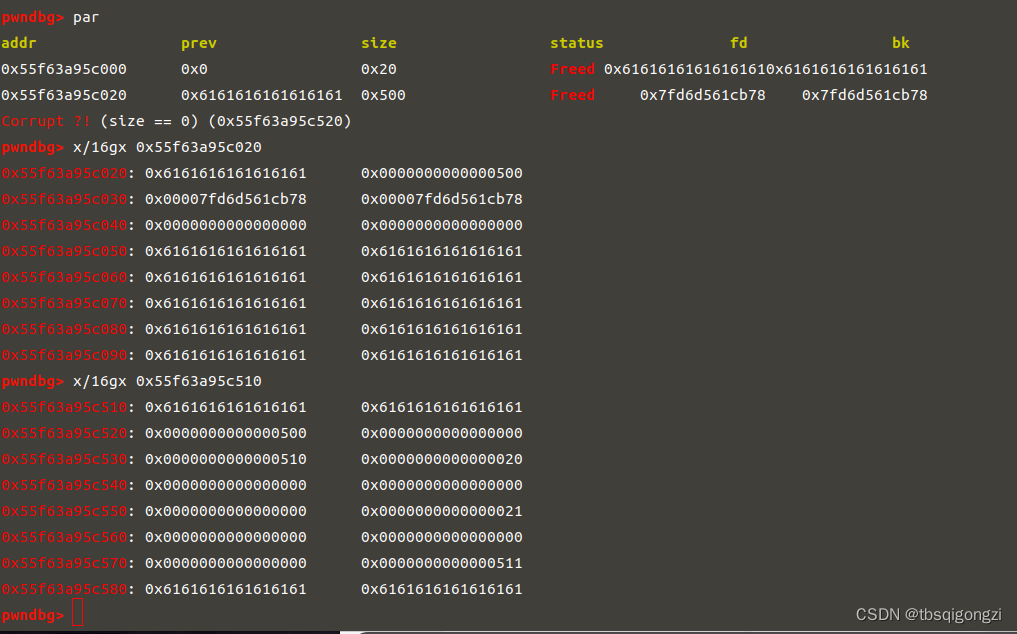Click the red address label "0x55f63a95c530:"

tap(68, 459)
